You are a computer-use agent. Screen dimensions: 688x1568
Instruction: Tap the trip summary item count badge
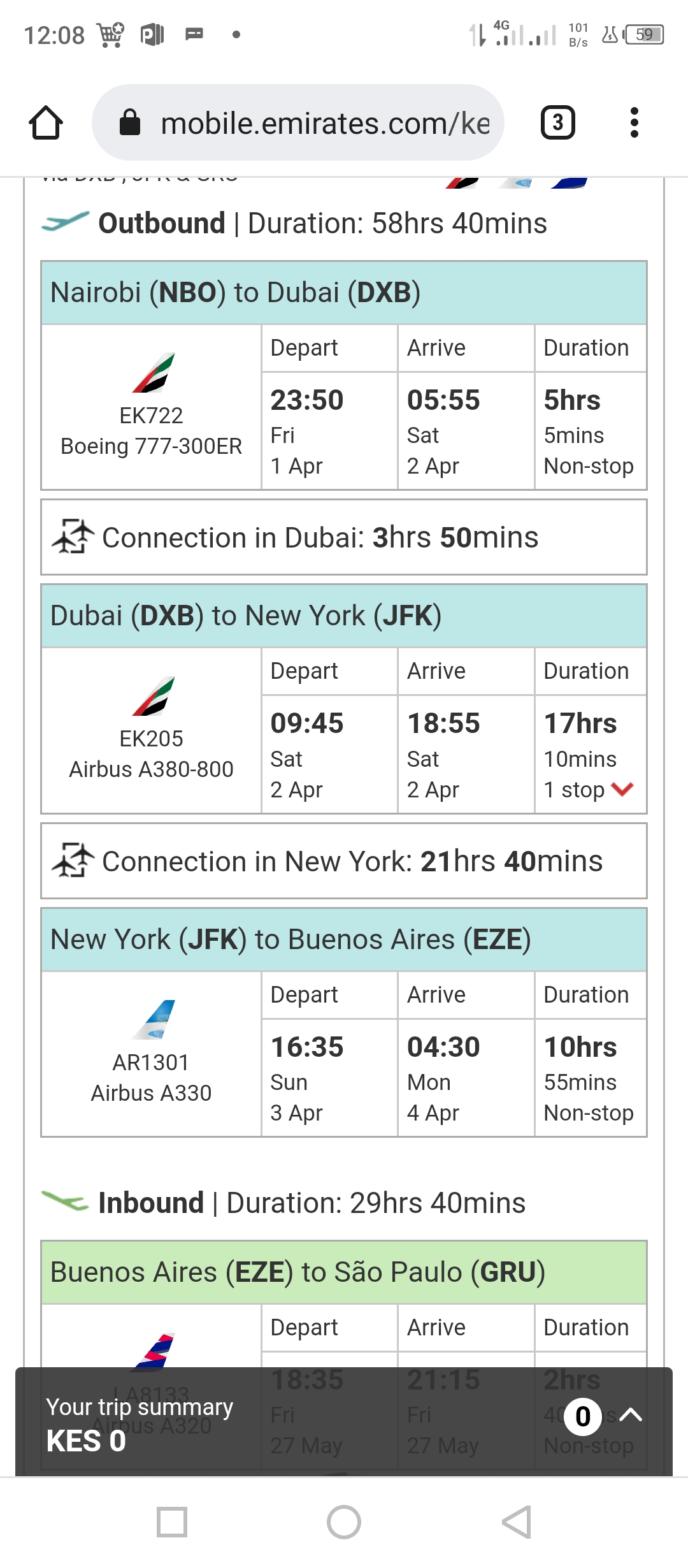click(583, 1416)
